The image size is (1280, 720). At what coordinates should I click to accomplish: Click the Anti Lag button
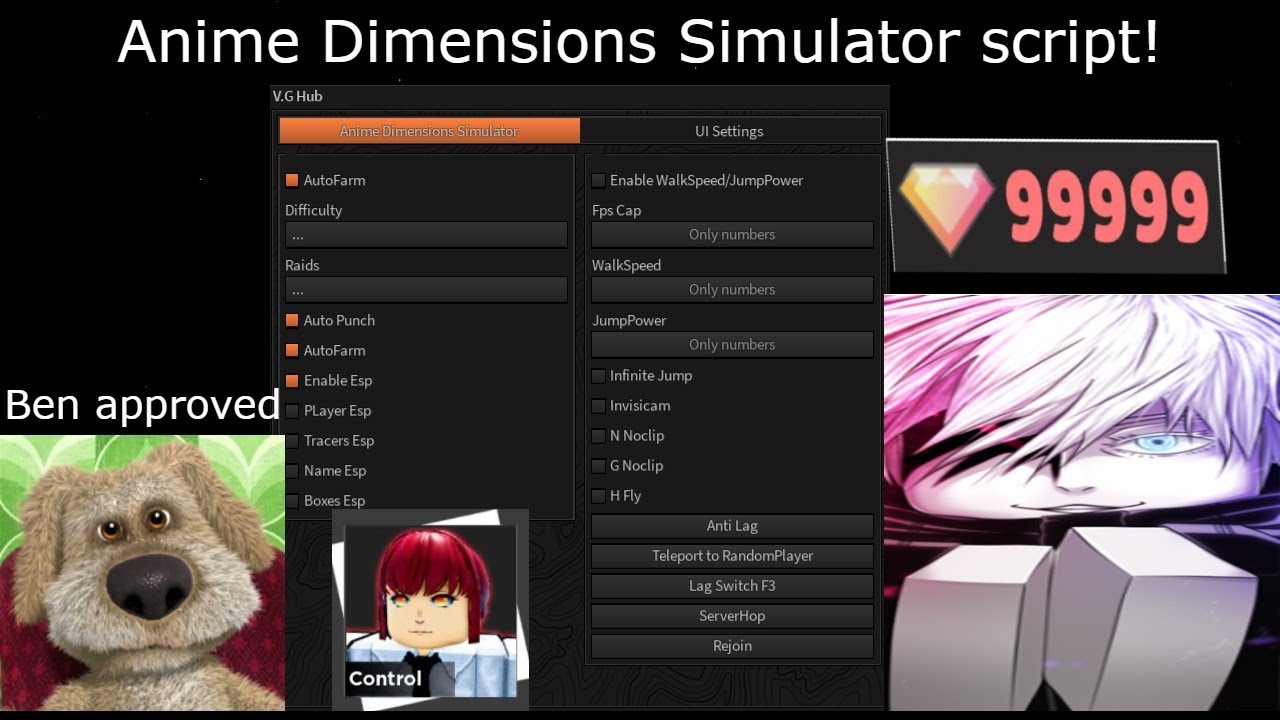(x=732, y=526)
